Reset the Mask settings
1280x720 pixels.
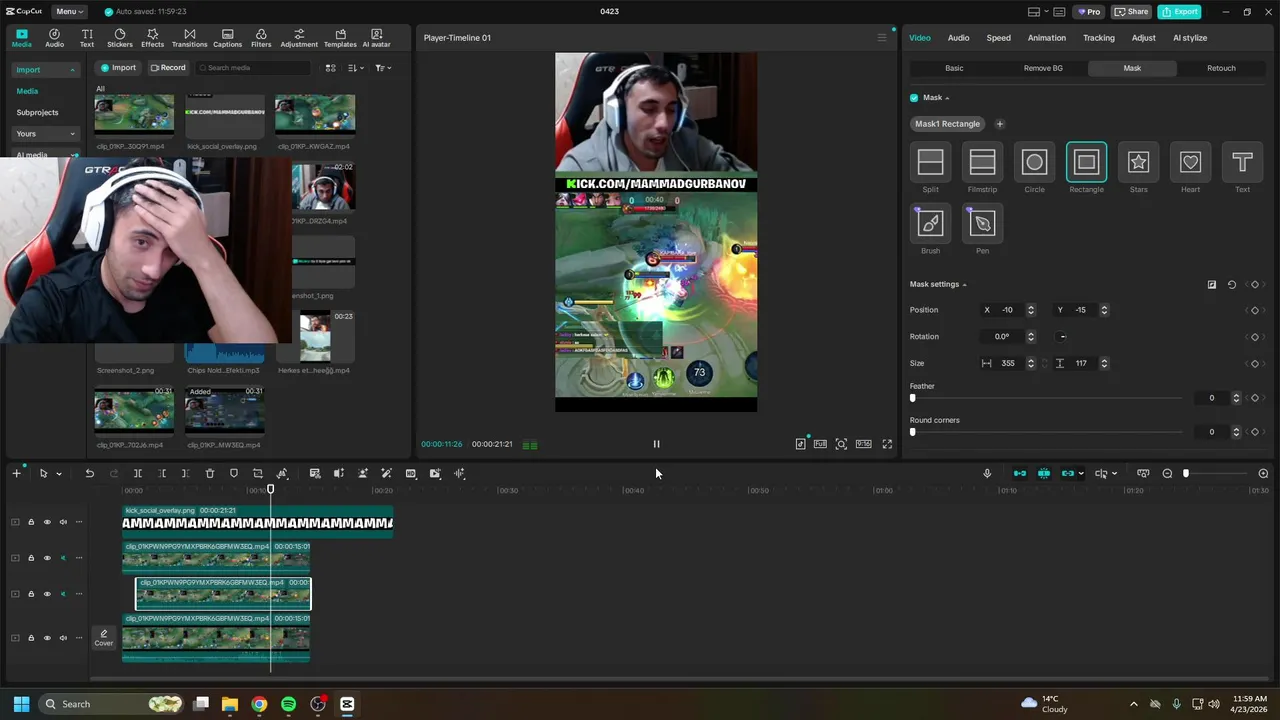(1232, 285)
